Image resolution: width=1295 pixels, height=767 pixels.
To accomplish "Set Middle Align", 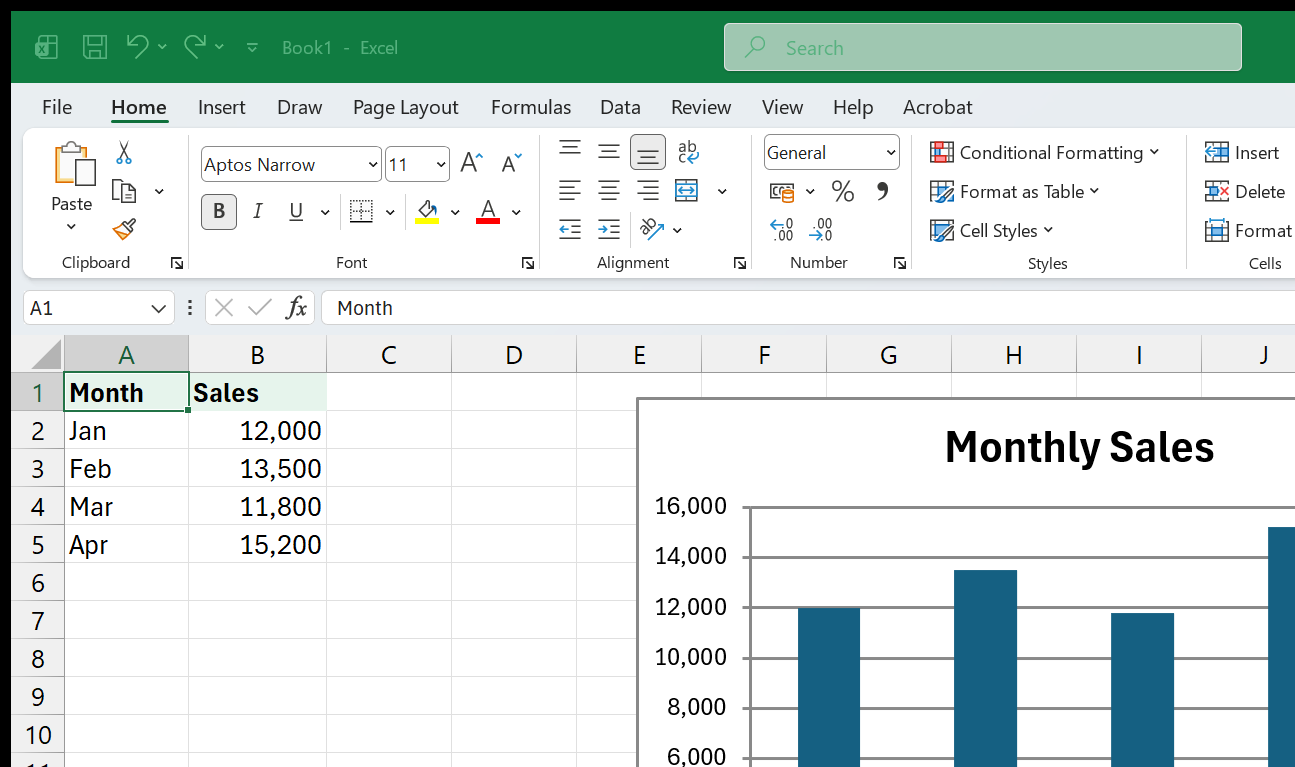I will coord(609,151).
